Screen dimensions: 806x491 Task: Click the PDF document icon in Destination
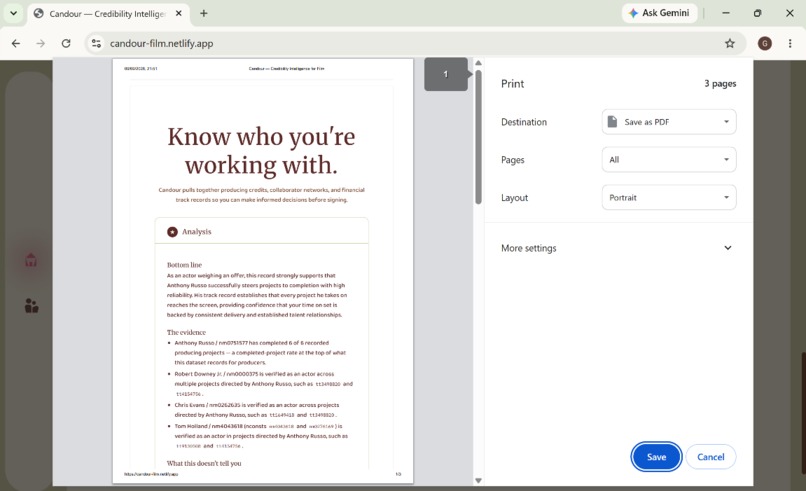click(612, 122)
